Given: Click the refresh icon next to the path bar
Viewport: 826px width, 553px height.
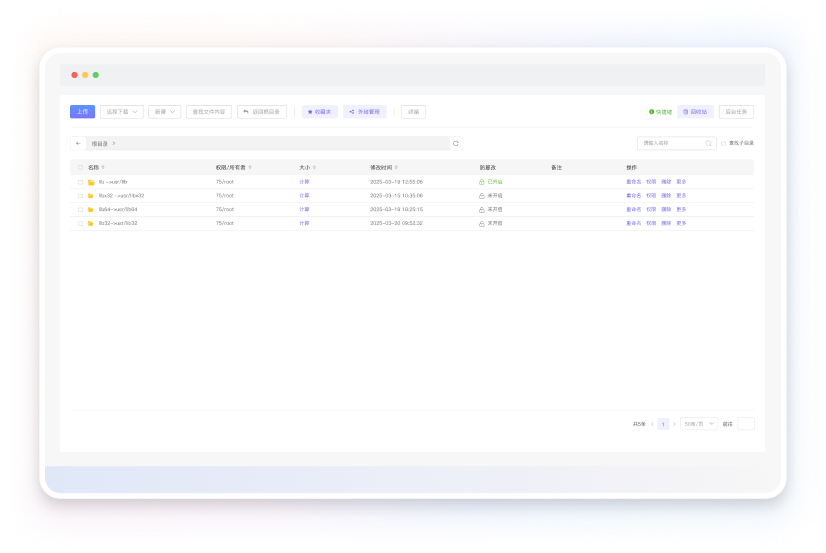Looking at the screenshot, I should click(x=456, y=144).
